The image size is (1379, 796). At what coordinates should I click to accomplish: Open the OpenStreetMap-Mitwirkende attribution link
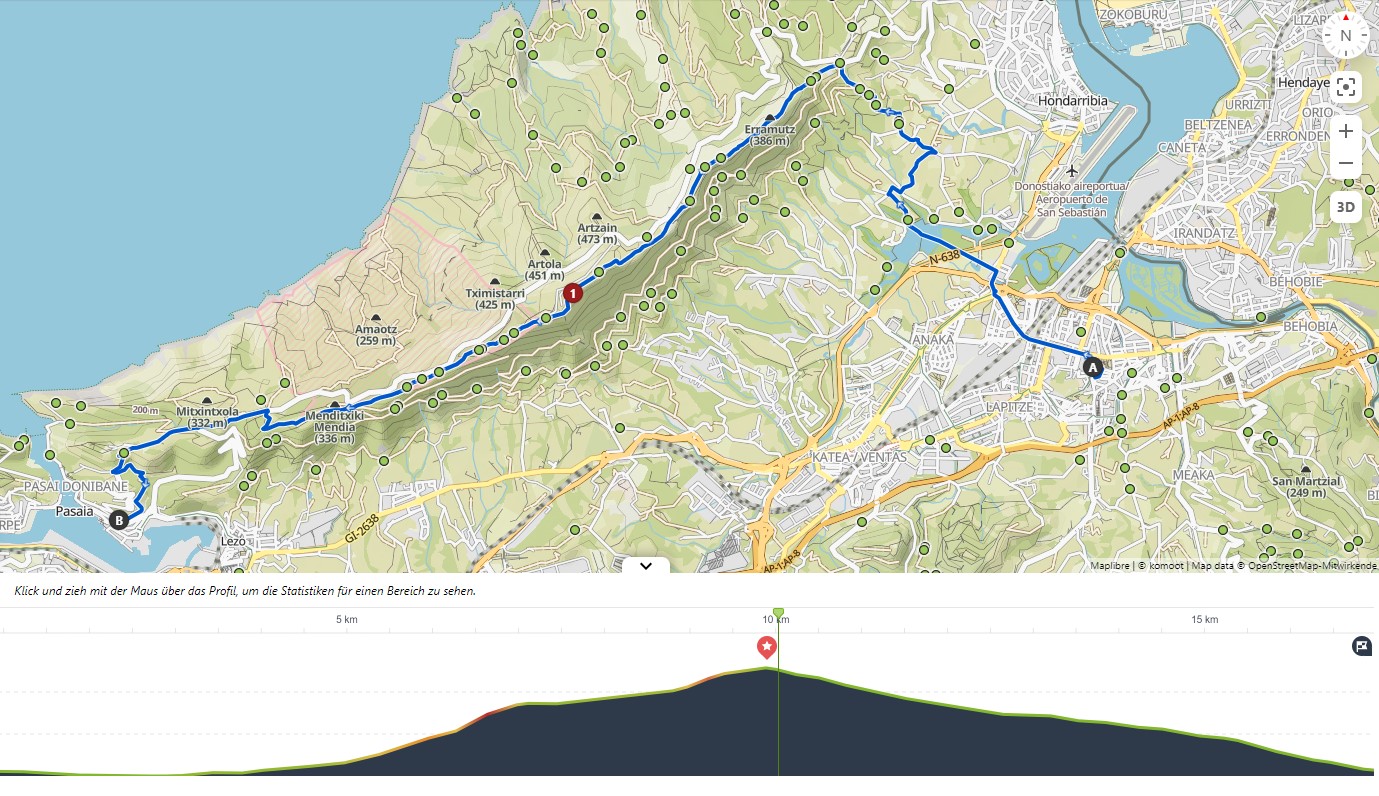click(x=1312, y=565)
